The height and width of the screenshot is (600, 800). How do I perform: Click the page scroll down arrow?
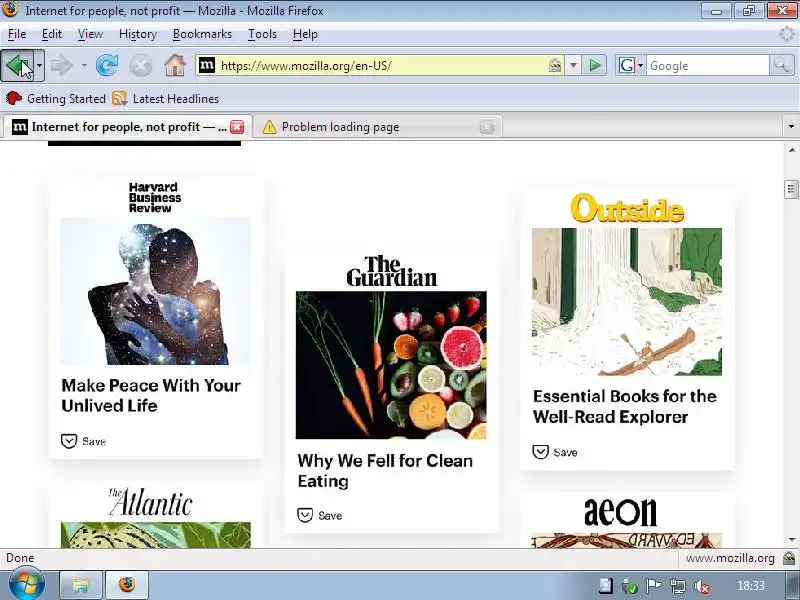click(x=791, y=540)
